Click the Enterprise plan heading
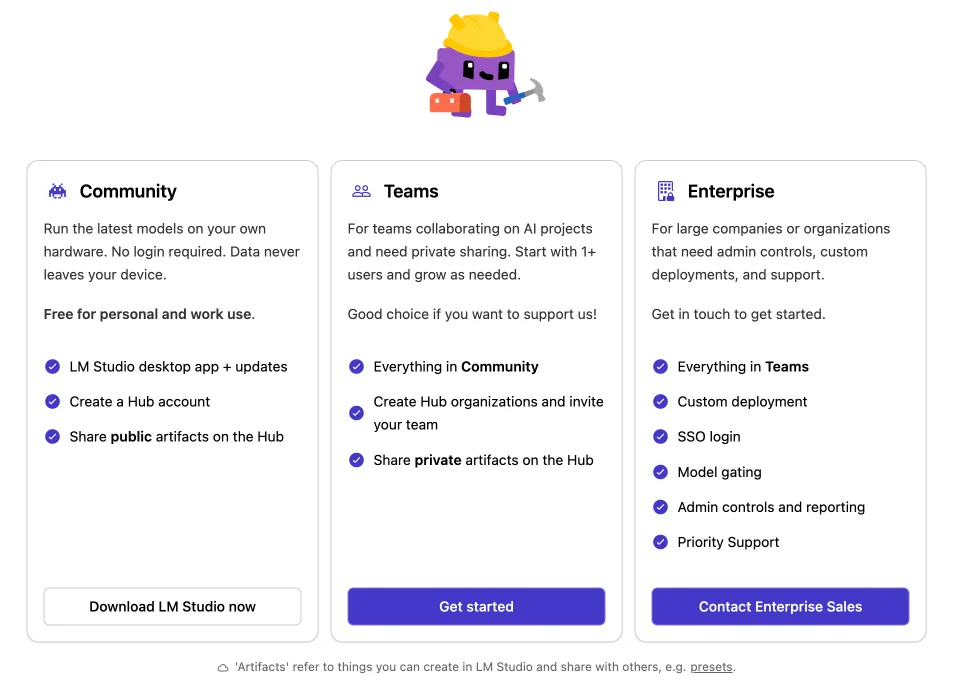This screenshot has height=691, width=954. 731,191
